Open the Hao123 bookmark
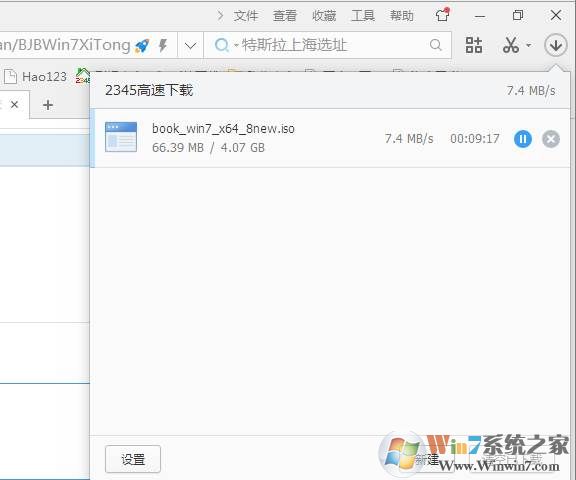Screen dimensions: 576x480 (x=35, y=76)
